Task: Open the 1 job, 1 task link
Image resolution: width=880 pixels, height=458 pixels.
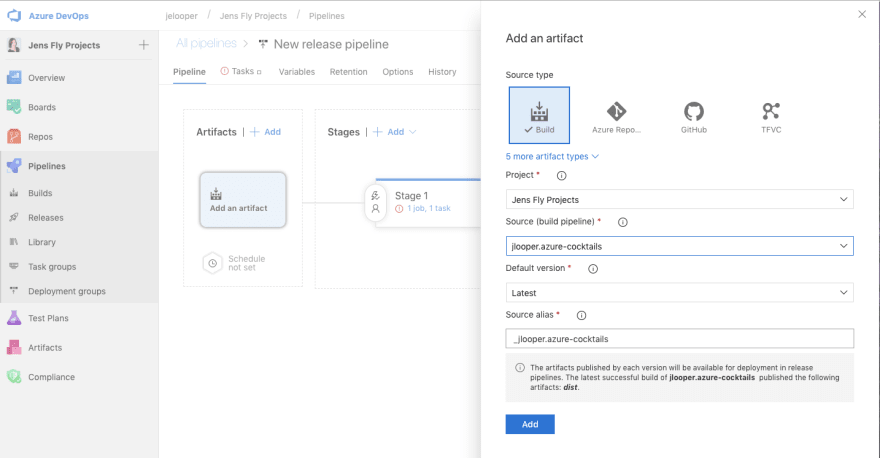Action: (x=429, y=208)
